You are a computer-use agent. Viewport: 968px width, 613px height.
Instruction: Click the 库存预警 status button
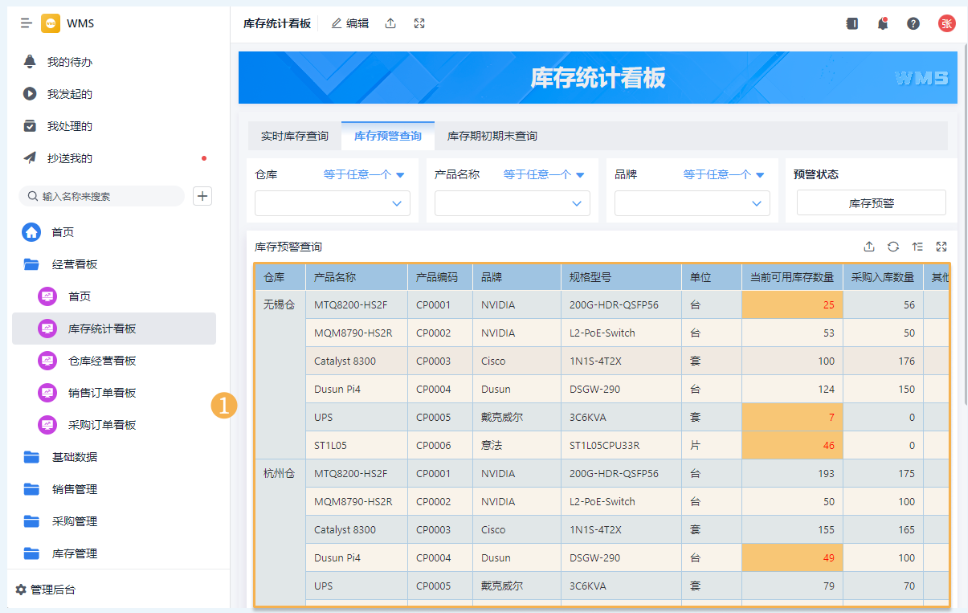[871, 203]
